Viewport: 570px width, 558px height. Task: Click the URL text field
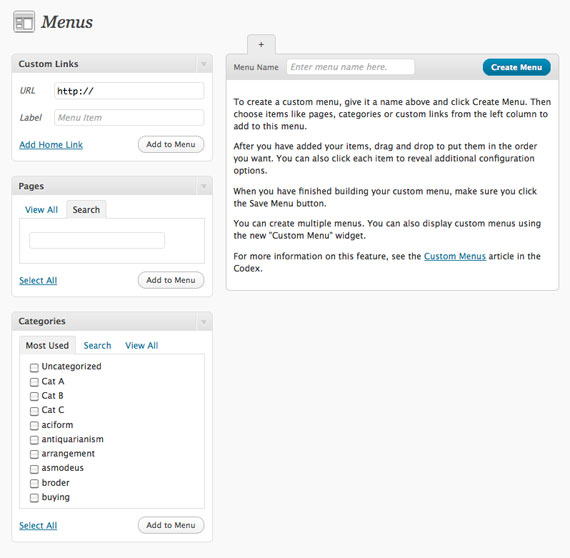click(129, 91)
